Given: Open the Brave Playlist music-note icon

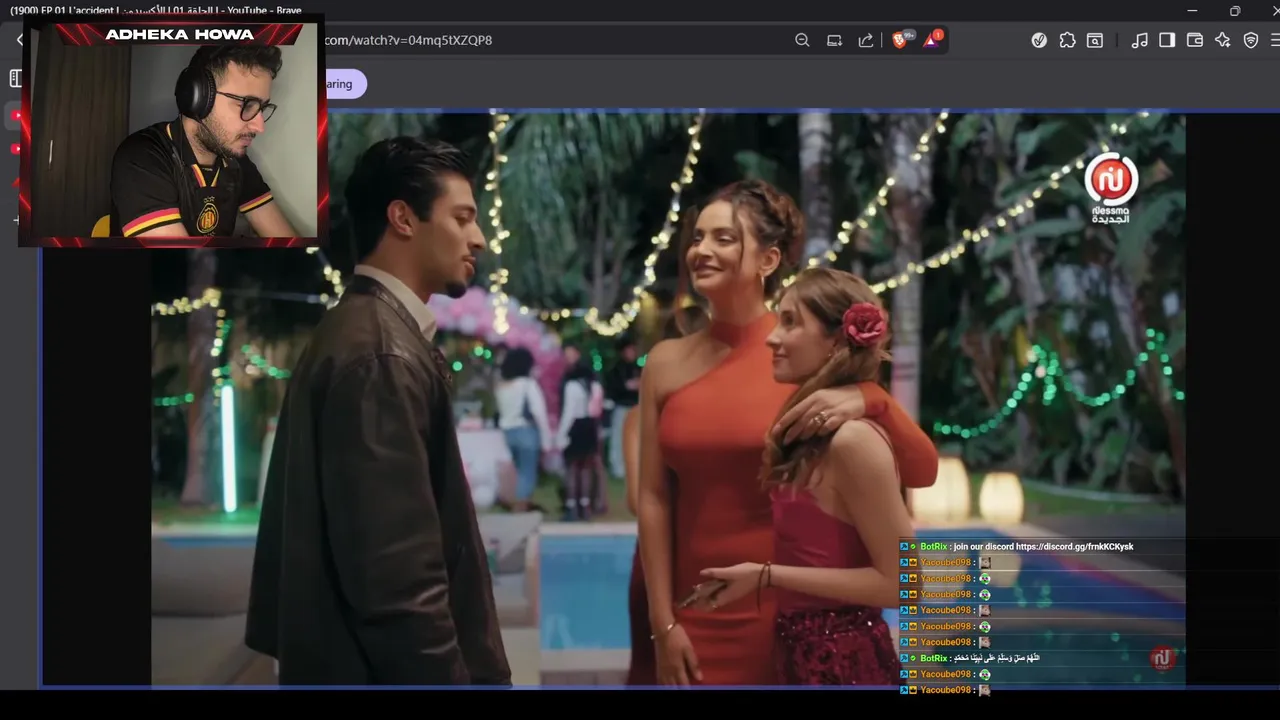Looking at the screenshot, I should (1139, 40).
